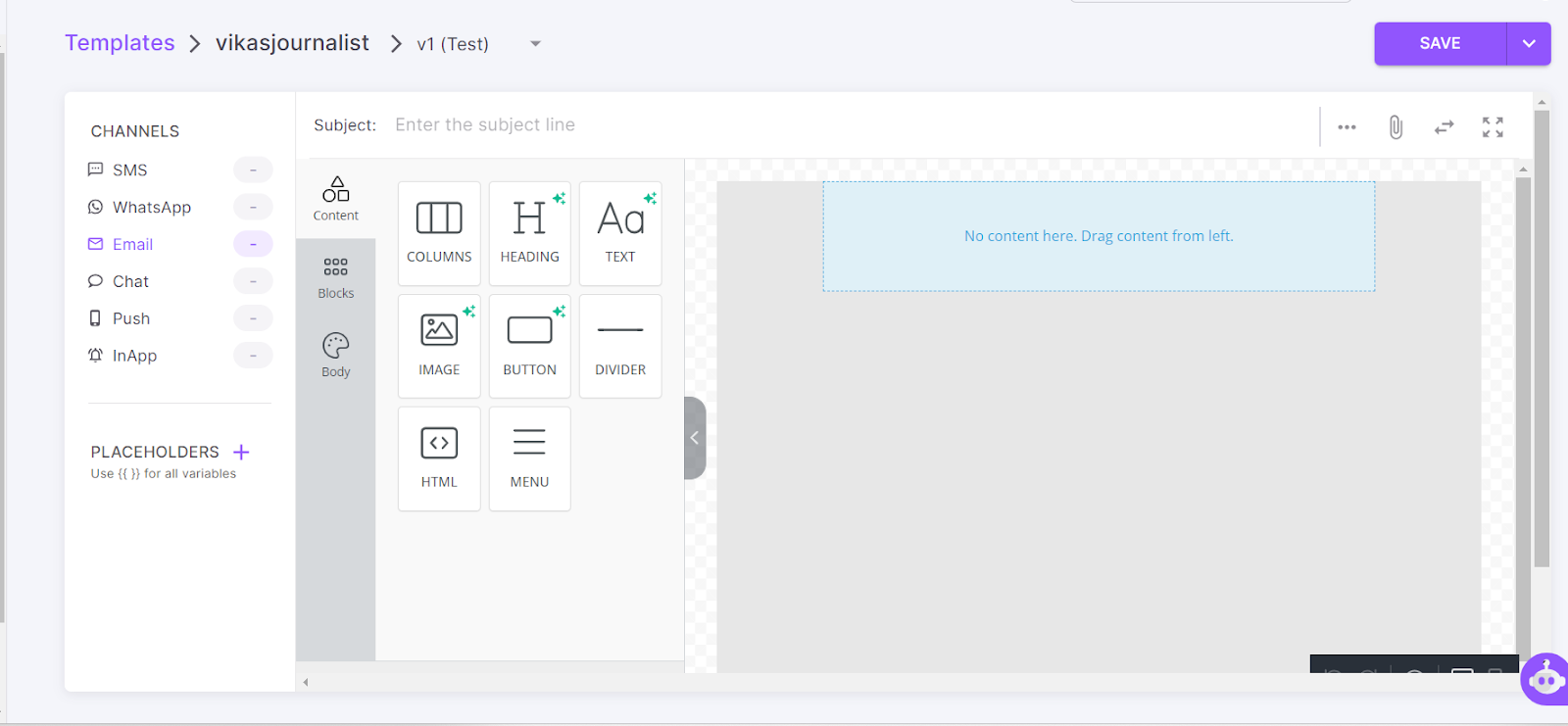Viewport: 1568px width, 726px height.
Task: Choose the Image content block
Action: [439, 346]
